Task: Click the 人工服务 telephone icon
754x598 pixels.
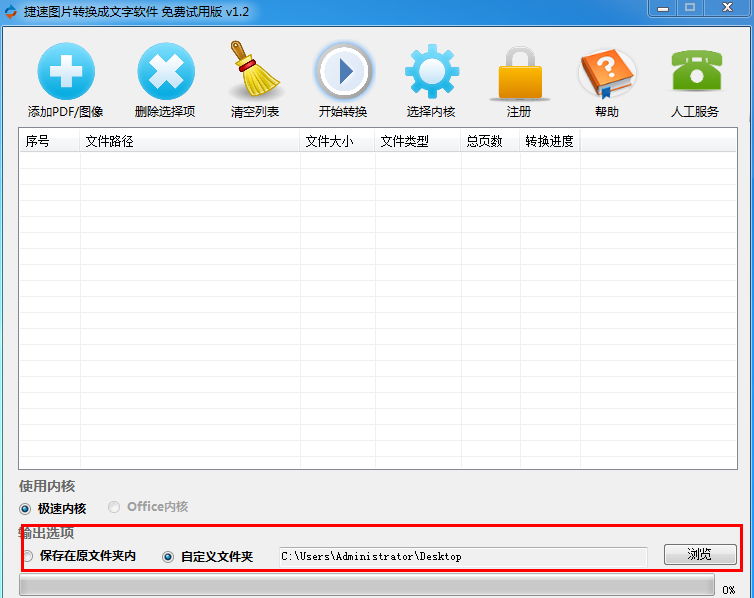Action: 696,70
